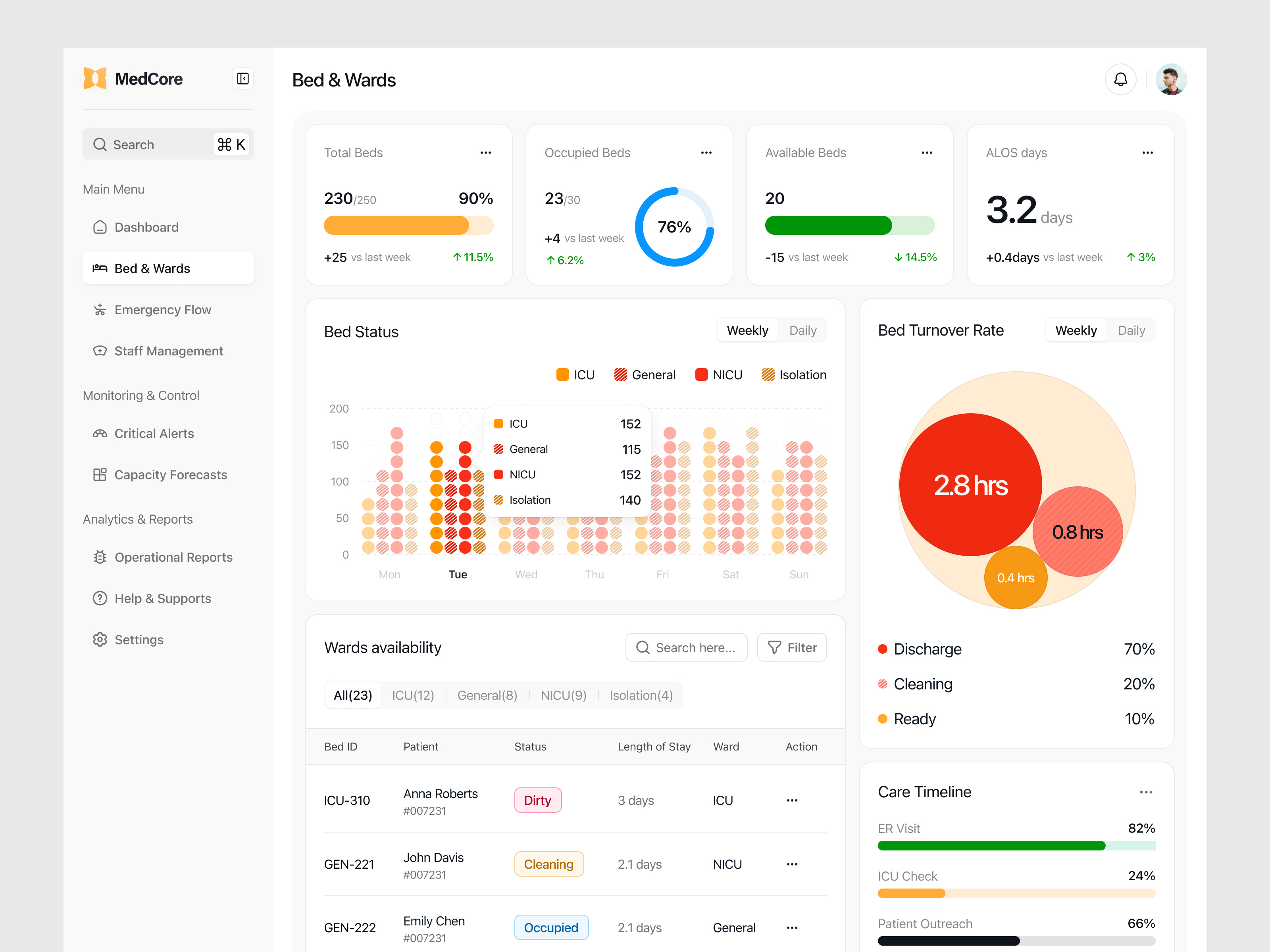Screen dimensions: 1270x952
Task: Select the ICU(12) tab
Action: (413, 695)
